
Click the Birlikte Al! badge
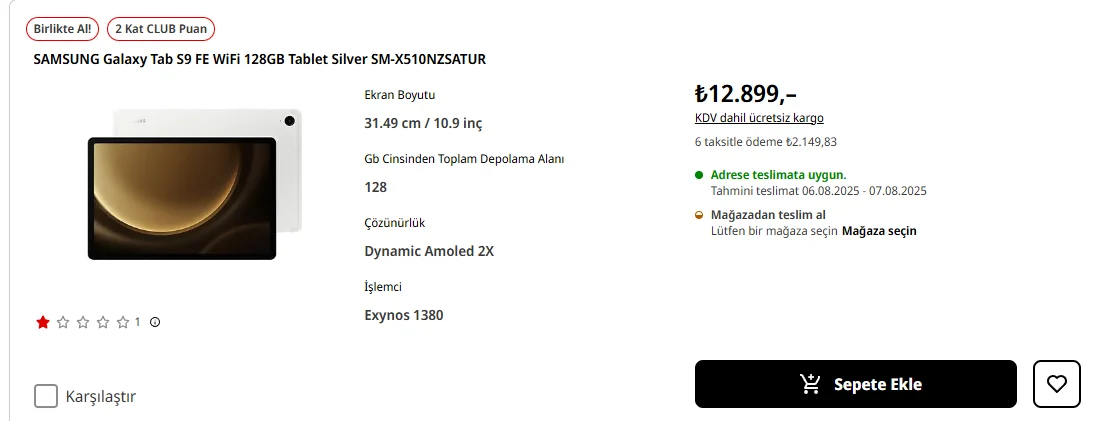click(x=62, y=29)
